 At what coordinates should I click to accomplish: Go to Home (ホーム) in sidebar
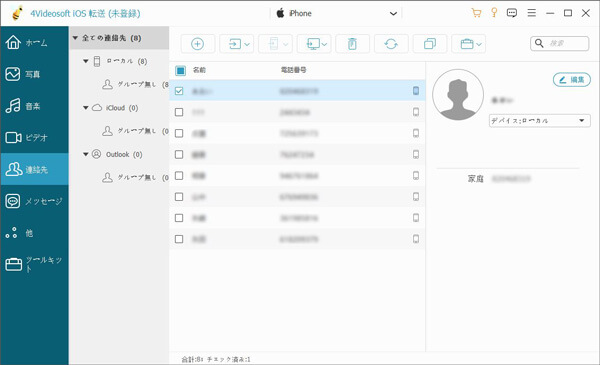coord(34,42)
